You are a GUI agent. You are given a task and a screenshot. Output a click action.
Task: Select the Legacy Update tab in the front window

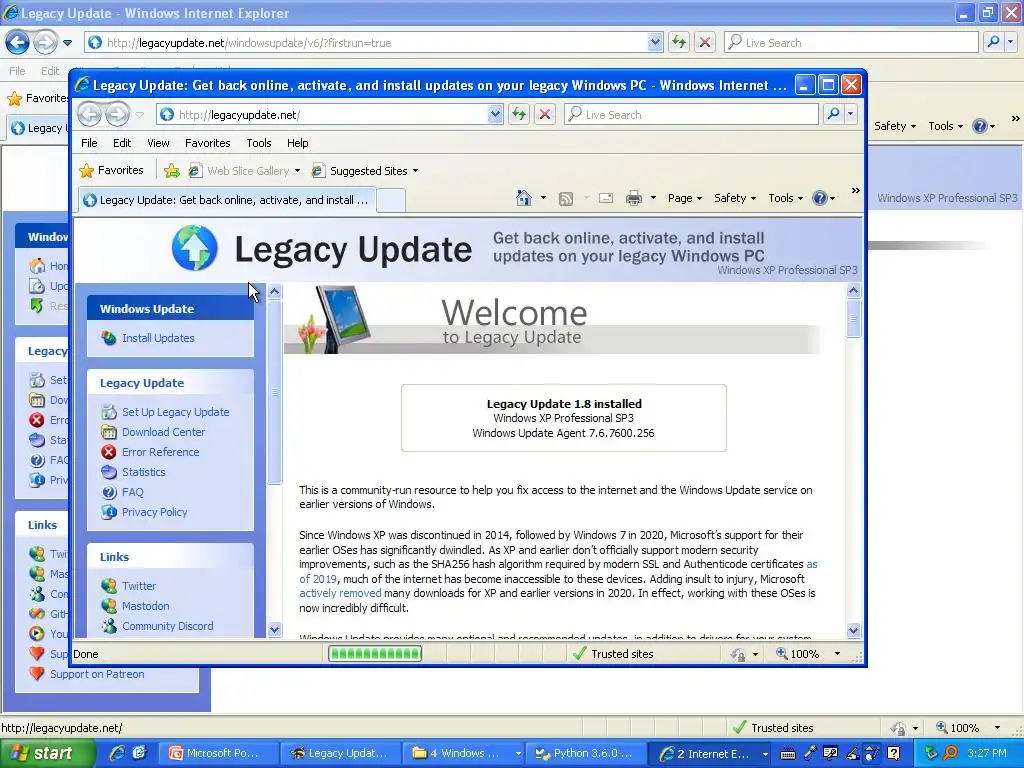[x=227, y=200]
